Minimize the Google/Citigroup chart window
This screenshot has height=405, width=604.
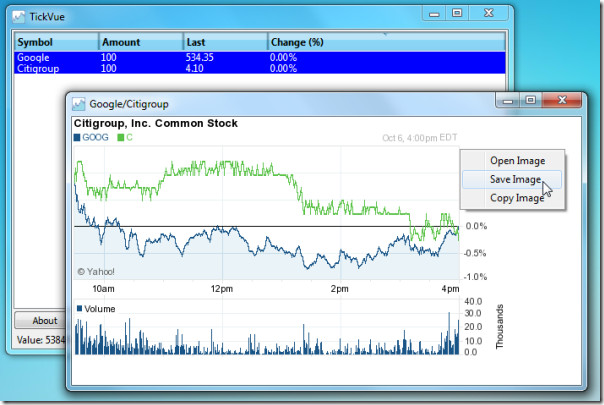click(508, 100)
